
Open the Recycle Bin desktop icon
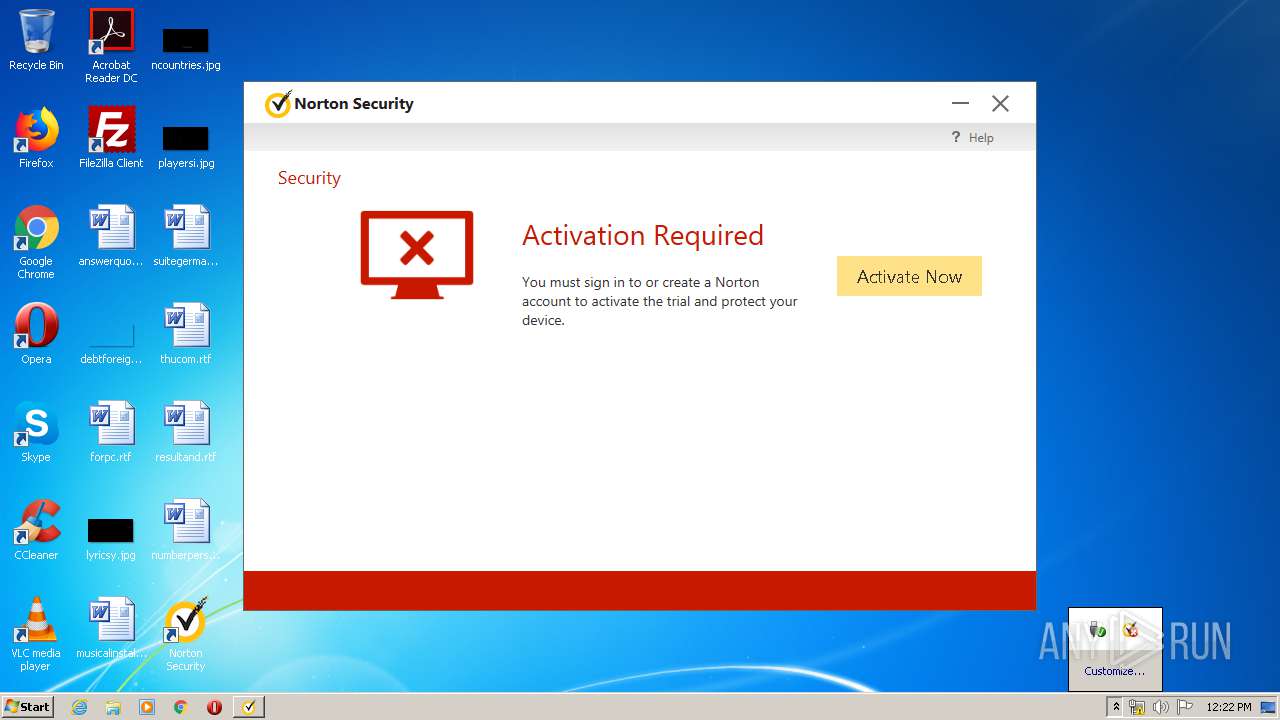[x=36, y=40]
